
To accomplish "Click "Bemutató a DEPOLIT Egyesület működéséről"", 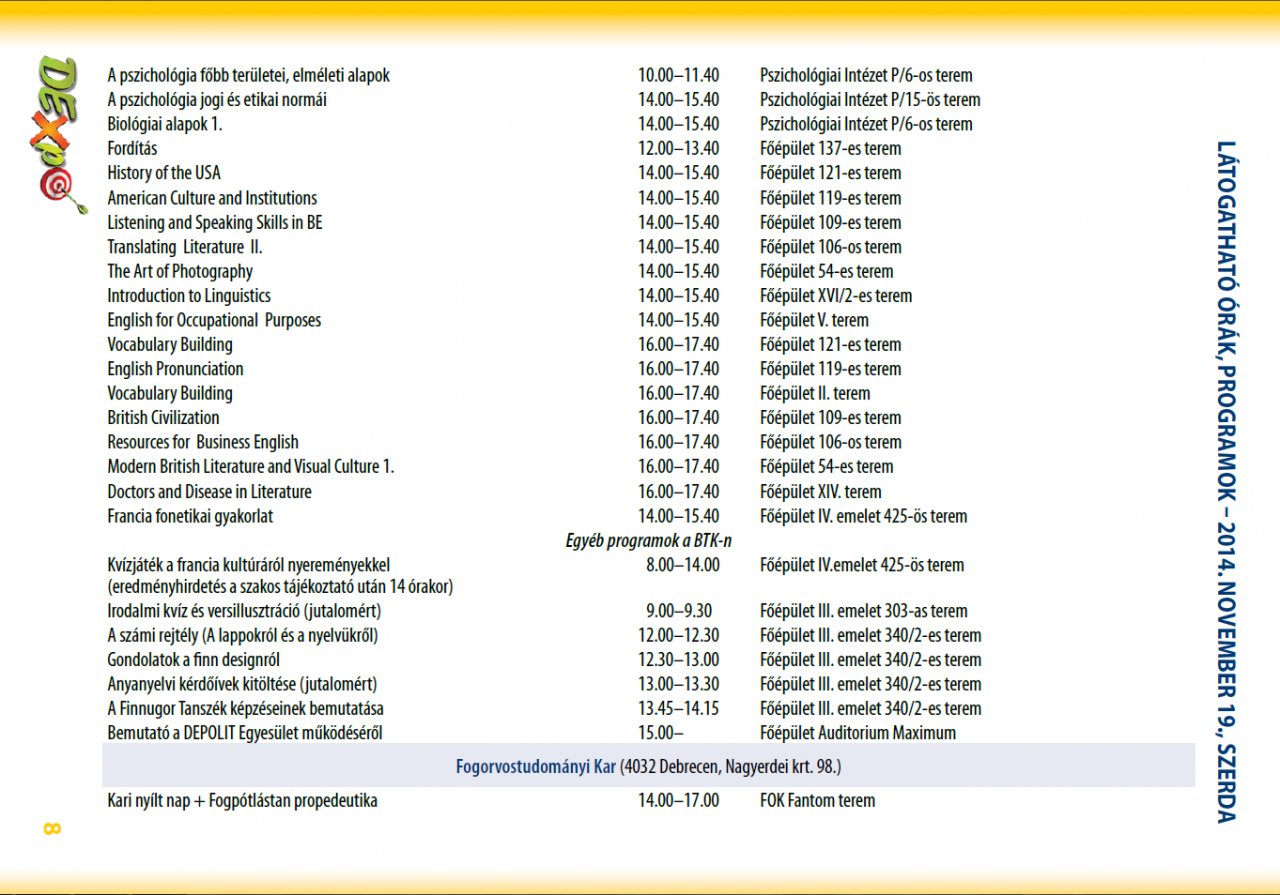I will [245, 733].
